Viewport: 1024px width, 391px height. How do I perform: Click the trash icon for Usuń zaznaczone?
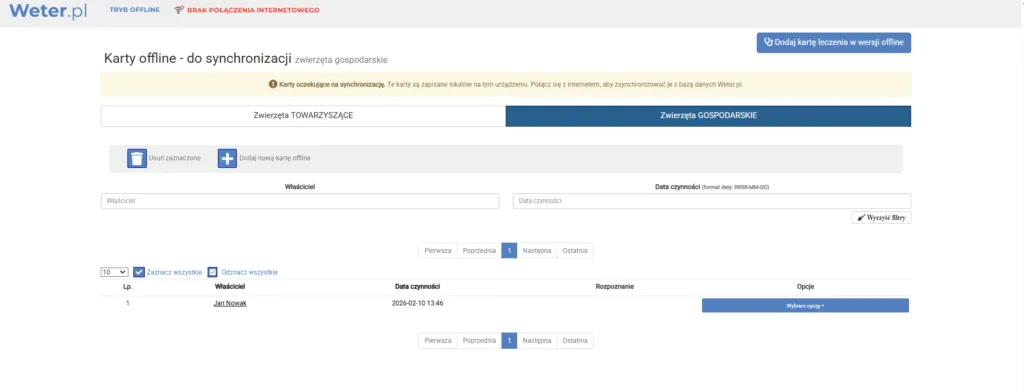(x=137, y=158)
